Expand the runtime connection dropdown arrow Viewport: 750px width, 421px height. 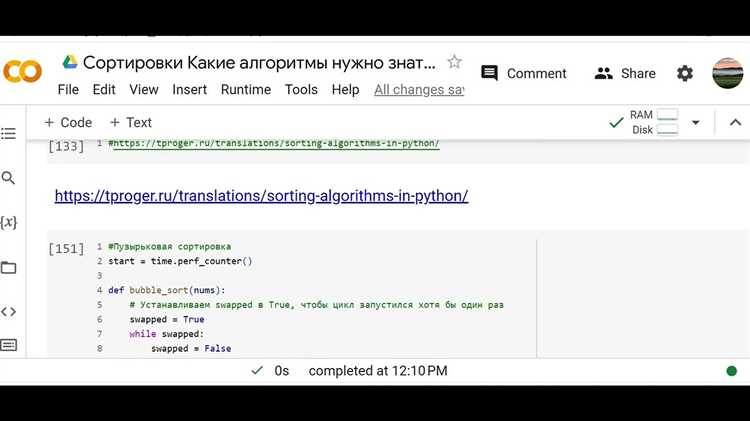[695, 122]
